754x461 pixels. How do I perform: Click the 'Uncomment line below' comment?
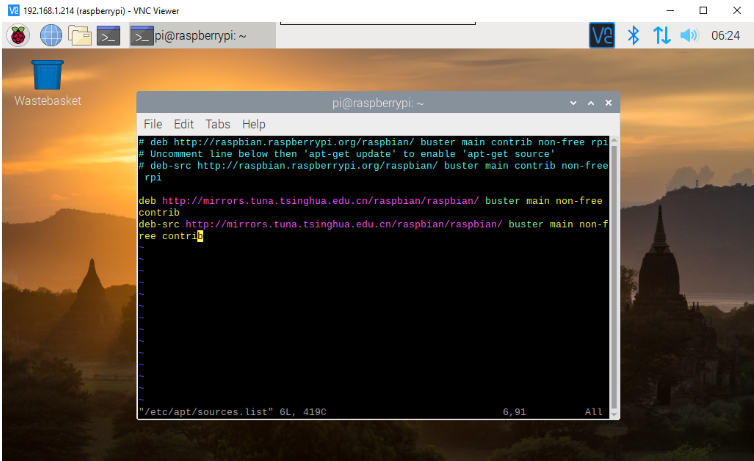pyautogui.click(x=347, y=154)
